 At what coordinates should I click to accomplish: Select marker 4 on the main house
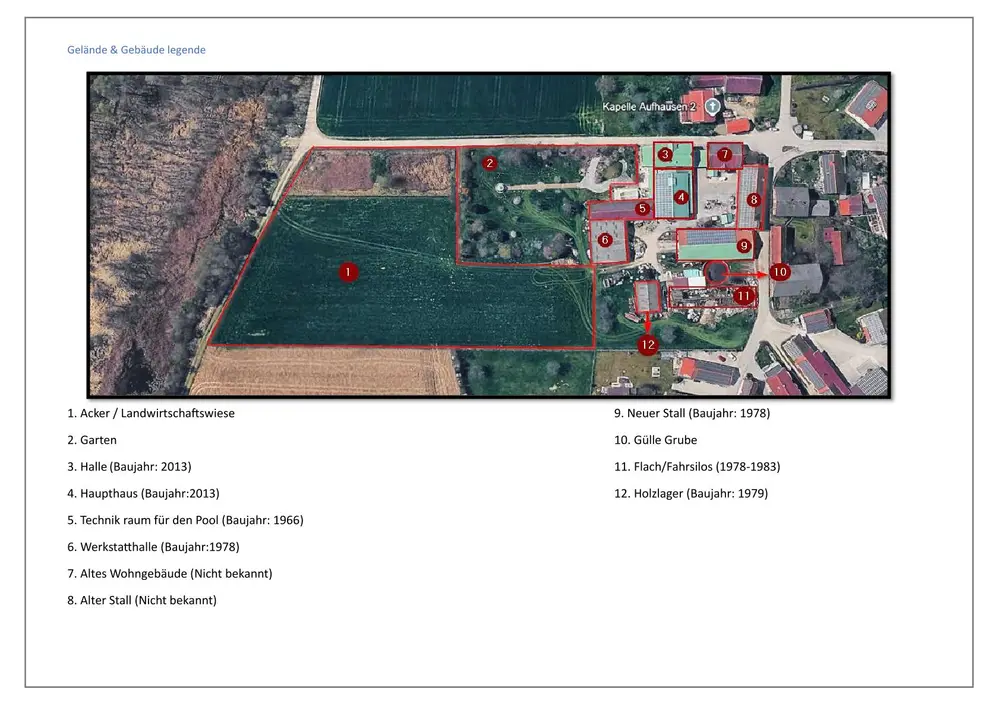point(681,198)
